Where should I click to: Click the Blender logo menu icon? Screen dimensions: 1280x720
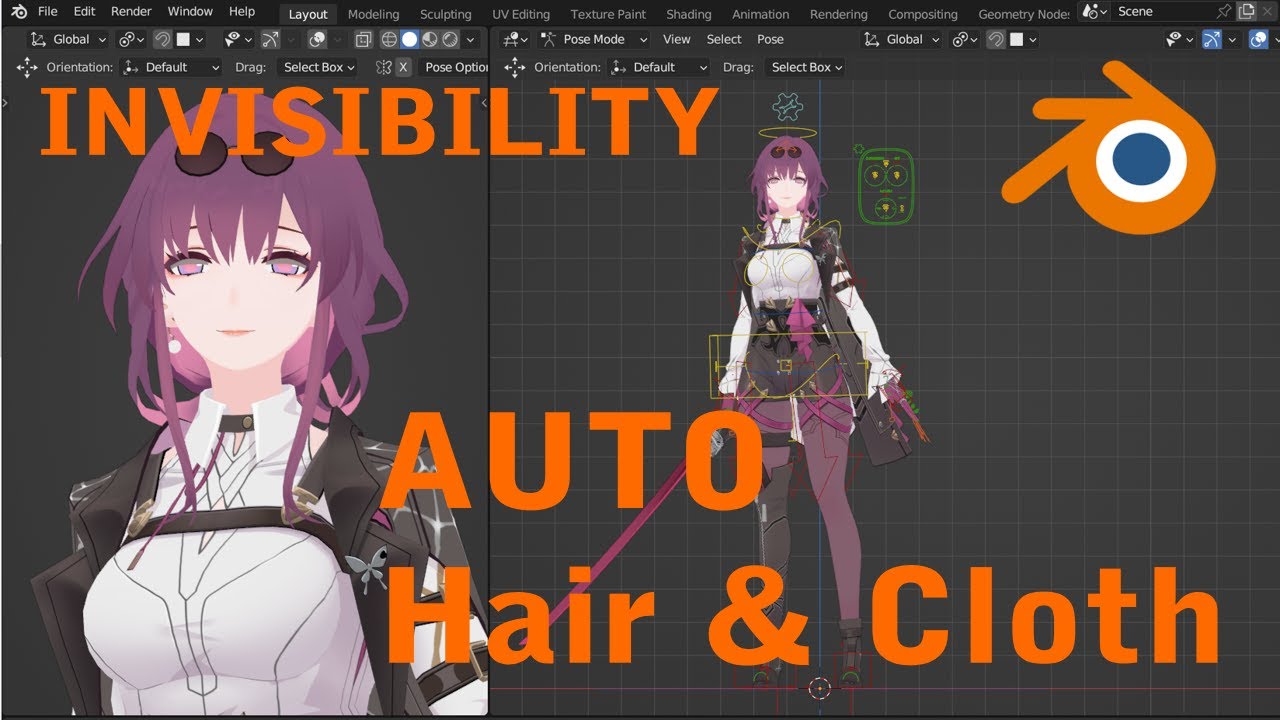(18, 12)
